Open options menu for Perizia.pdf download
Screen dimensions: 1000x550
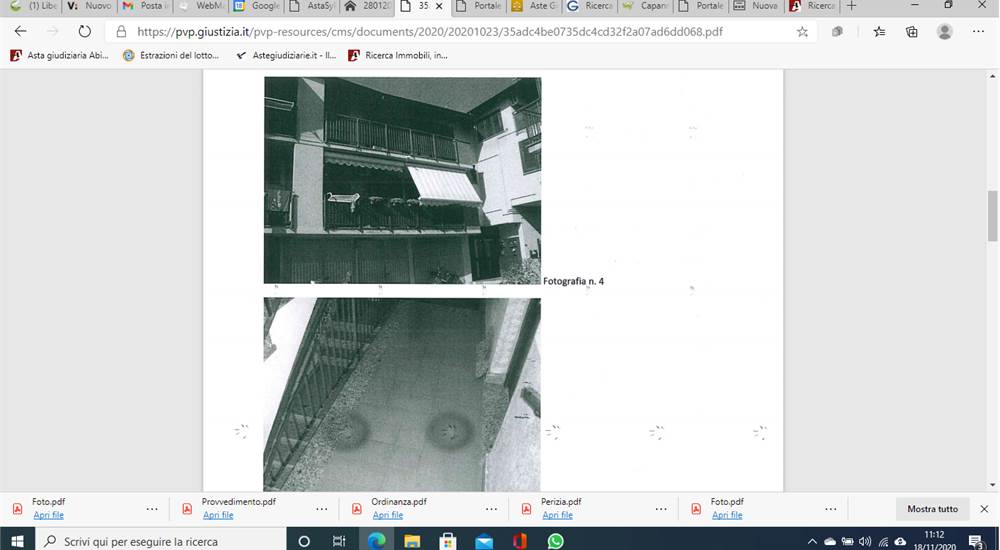pos(661,509)
